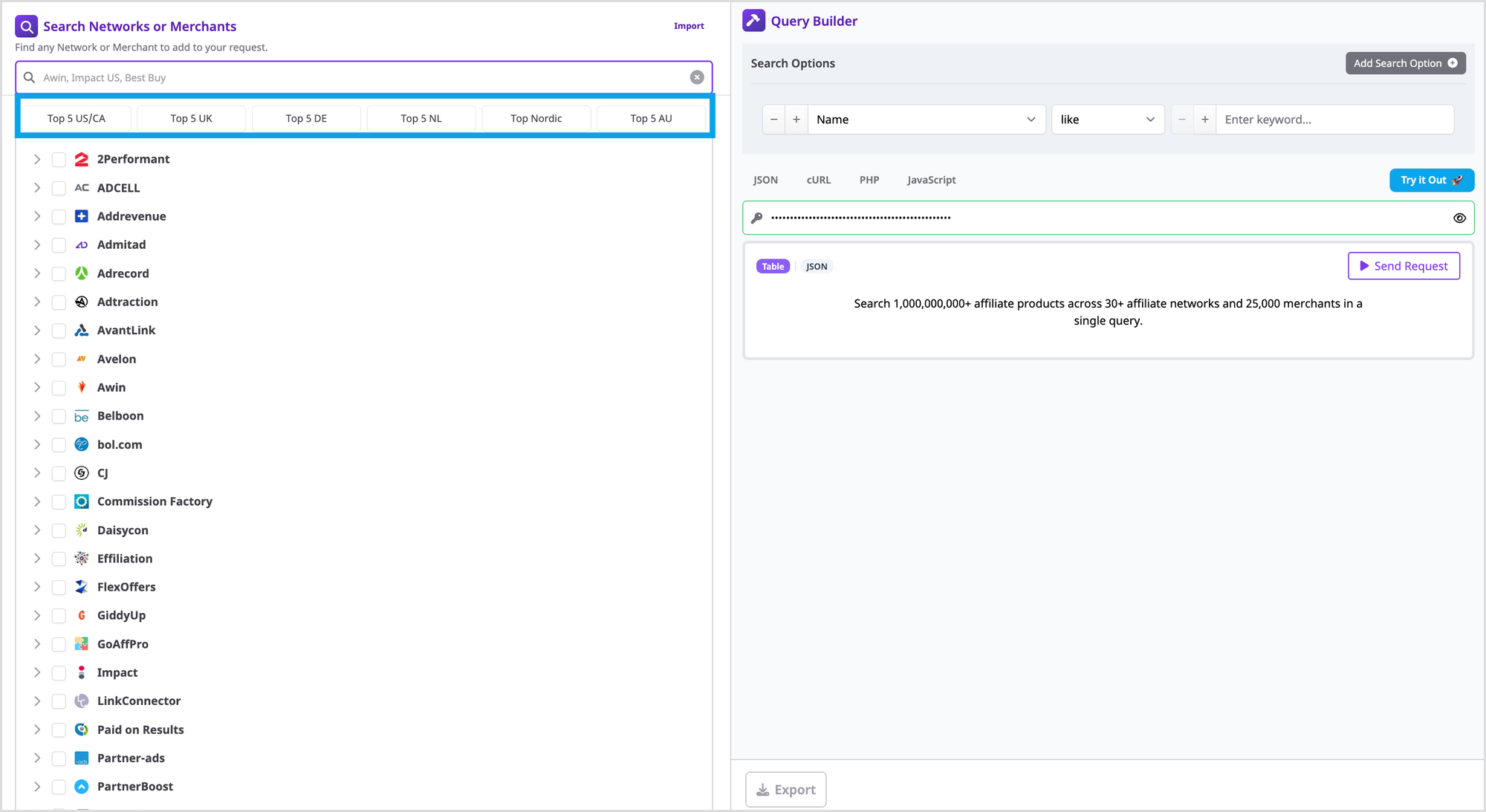The width and height of the screenshot is (1486, 812).
Task: Click the Send Request button
Action: pos(1403,266)
